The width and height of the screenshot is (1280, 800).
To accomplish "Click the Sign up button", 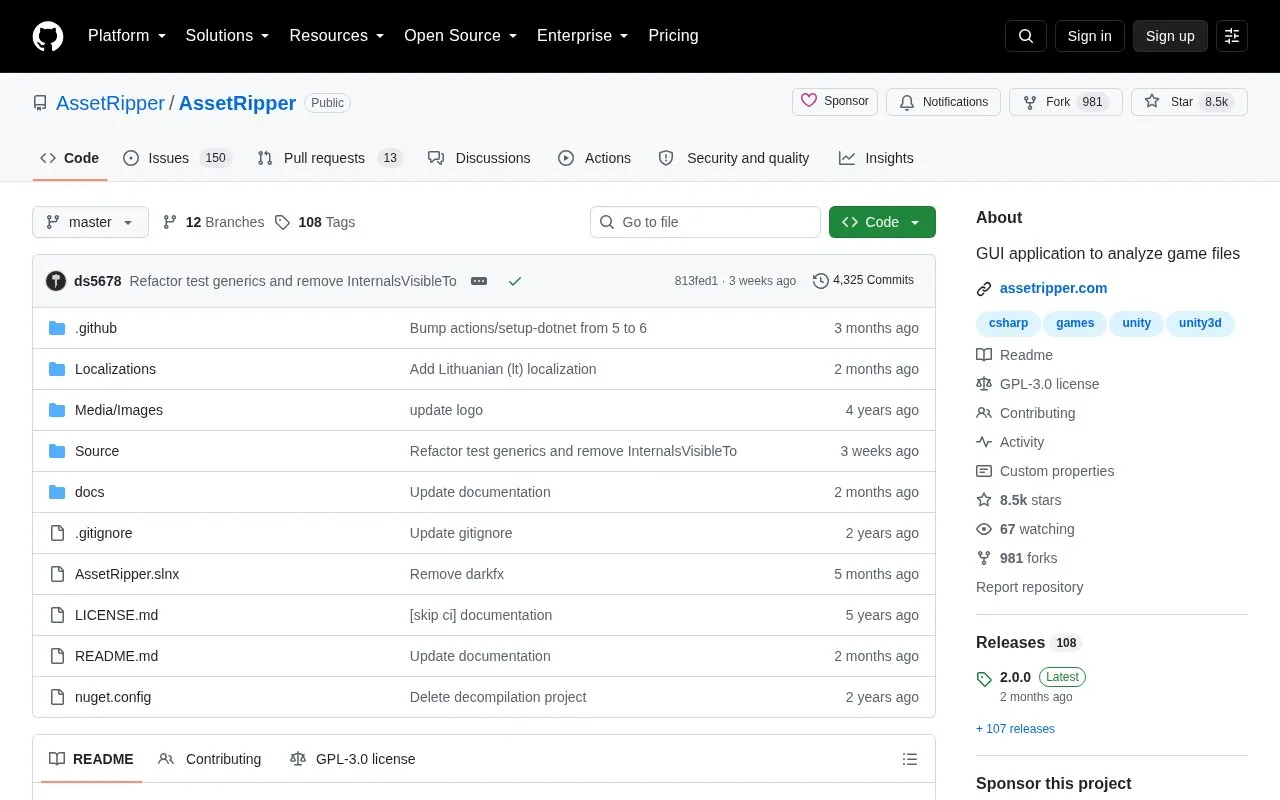I will click(1170, 36).
